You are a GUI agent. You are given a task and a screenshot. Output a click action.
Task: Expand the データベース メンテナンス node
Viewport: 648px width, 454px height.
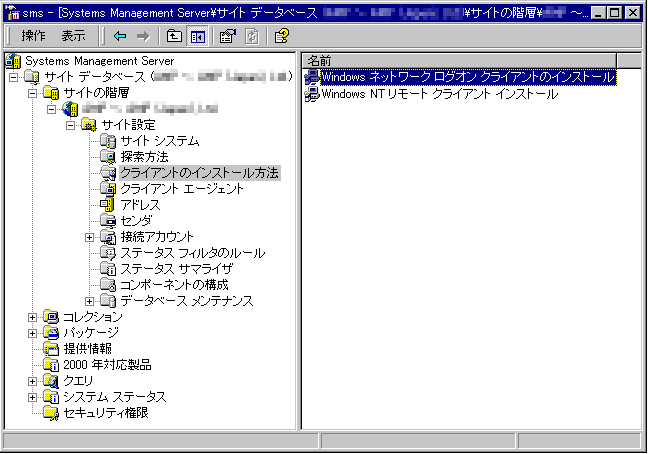pos(89,302)
